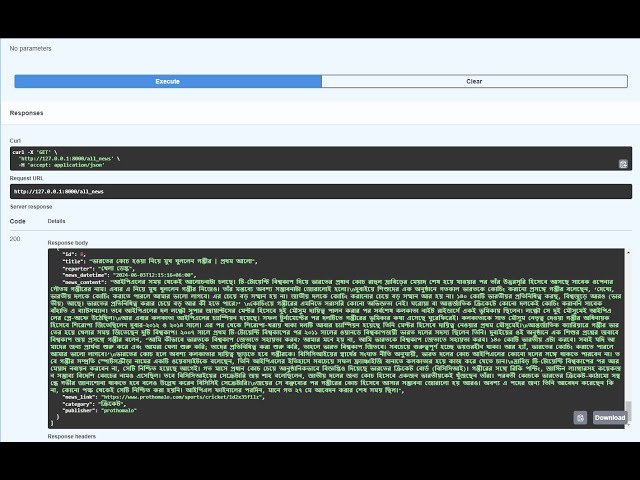Click the 'Curl' label
Viewport: 640px width, 480px height.
click(15, 141)
